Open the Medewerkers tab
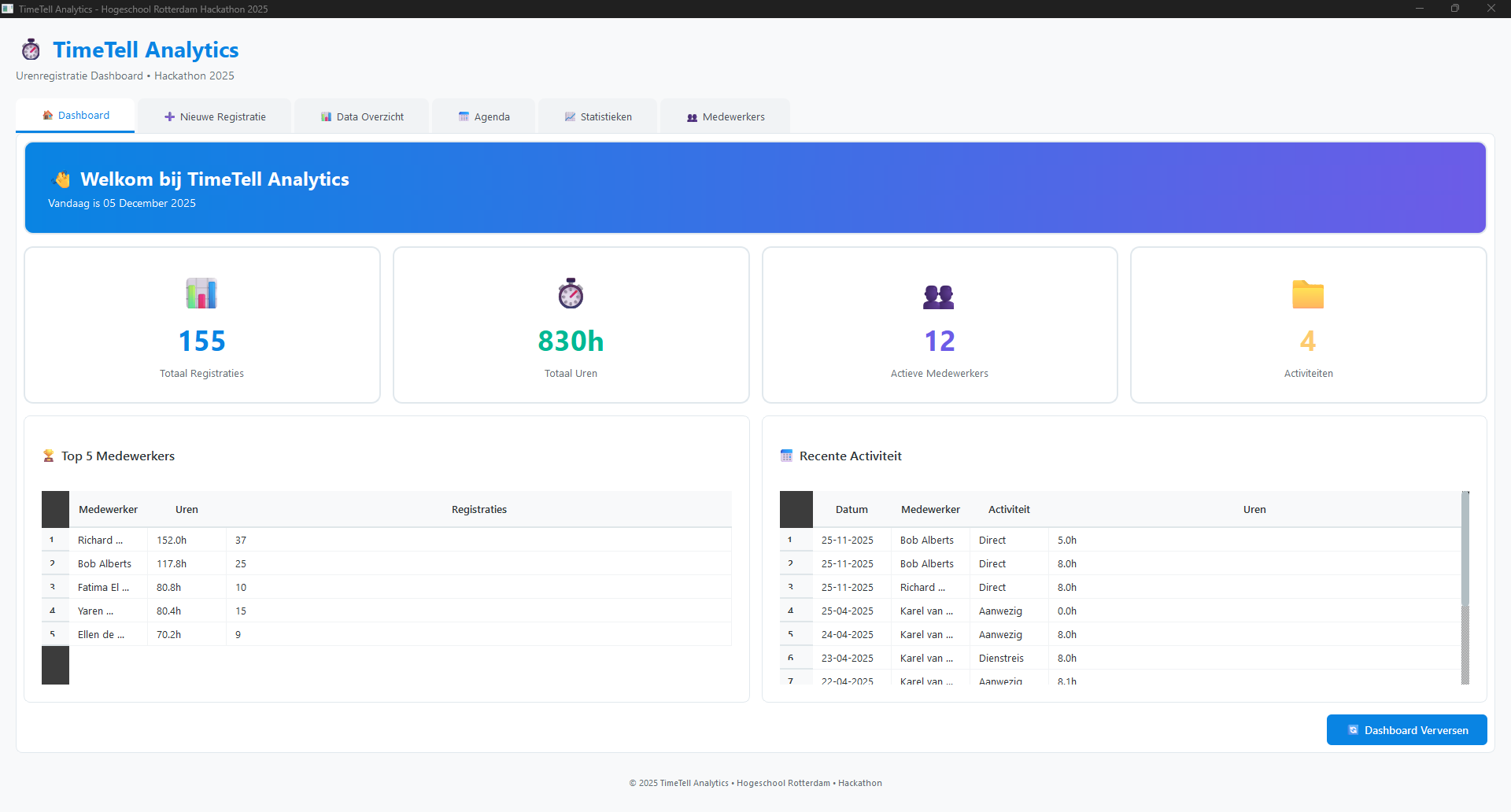 click(726, 116)
